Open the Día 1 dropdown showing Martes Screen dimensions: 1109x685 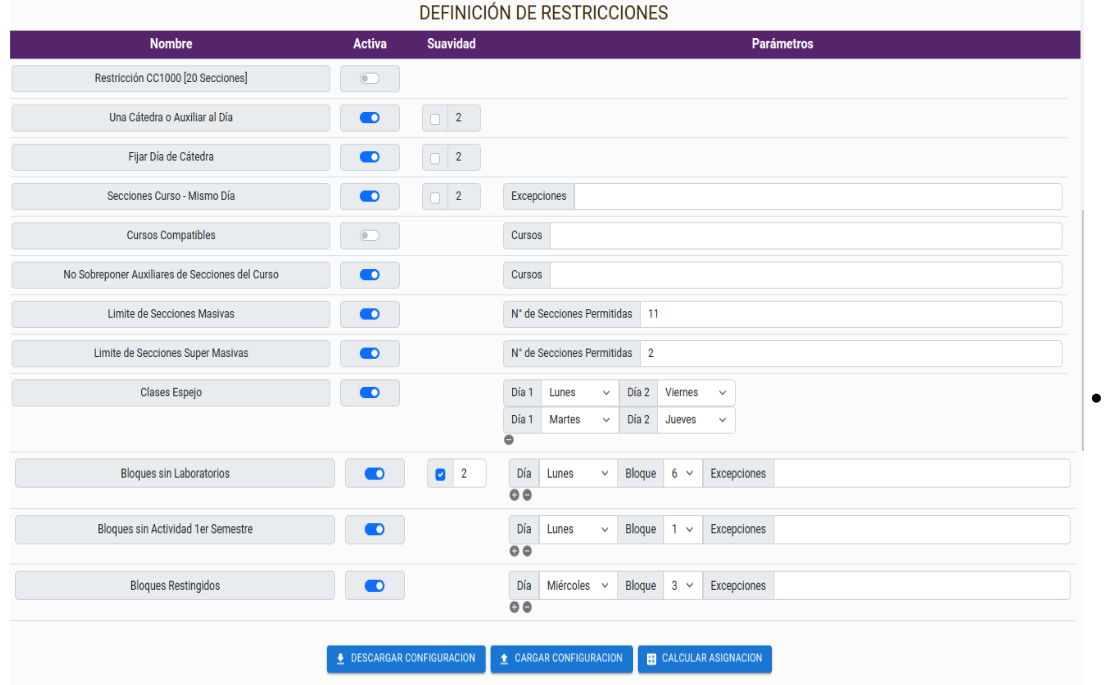[579, 420]
